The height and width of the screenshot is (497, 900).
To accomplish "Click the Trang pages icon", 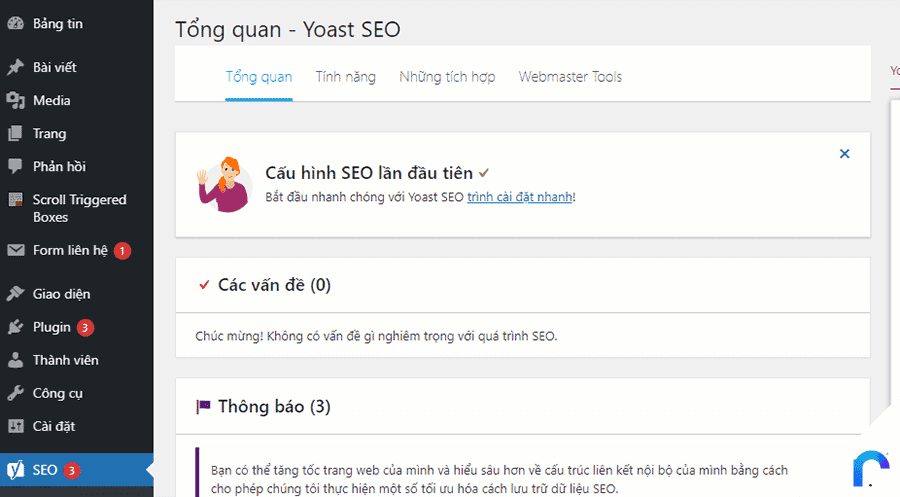I will [x=15, y=134].
